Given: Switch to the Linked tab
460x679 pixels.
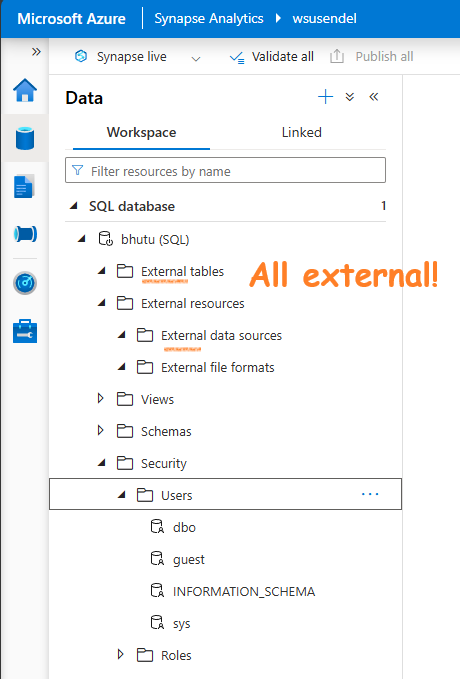Looking at the screenshot, I should pos(301,132).
